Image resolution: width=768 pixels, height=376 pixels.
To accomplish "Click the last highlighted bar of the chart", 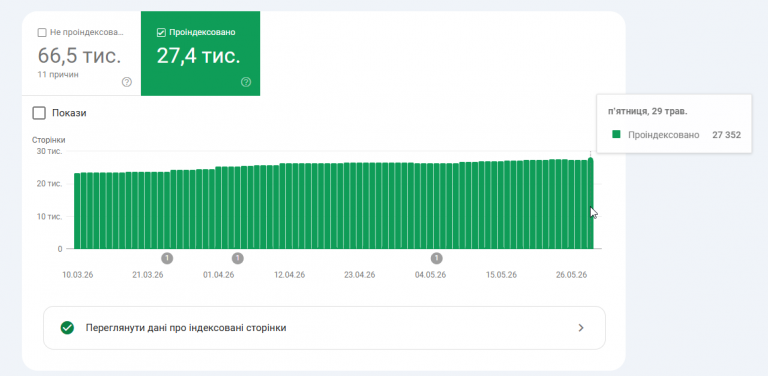I will (x=591, y=203).
